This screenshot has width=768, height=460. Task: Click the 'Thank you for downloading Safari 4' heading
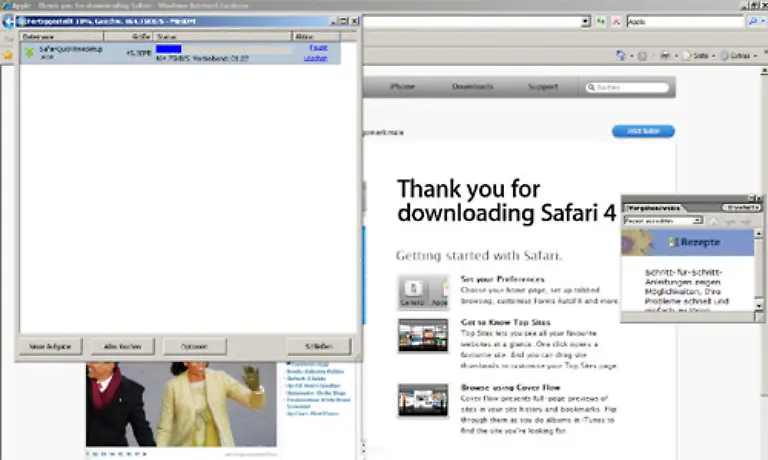(506, 201)
